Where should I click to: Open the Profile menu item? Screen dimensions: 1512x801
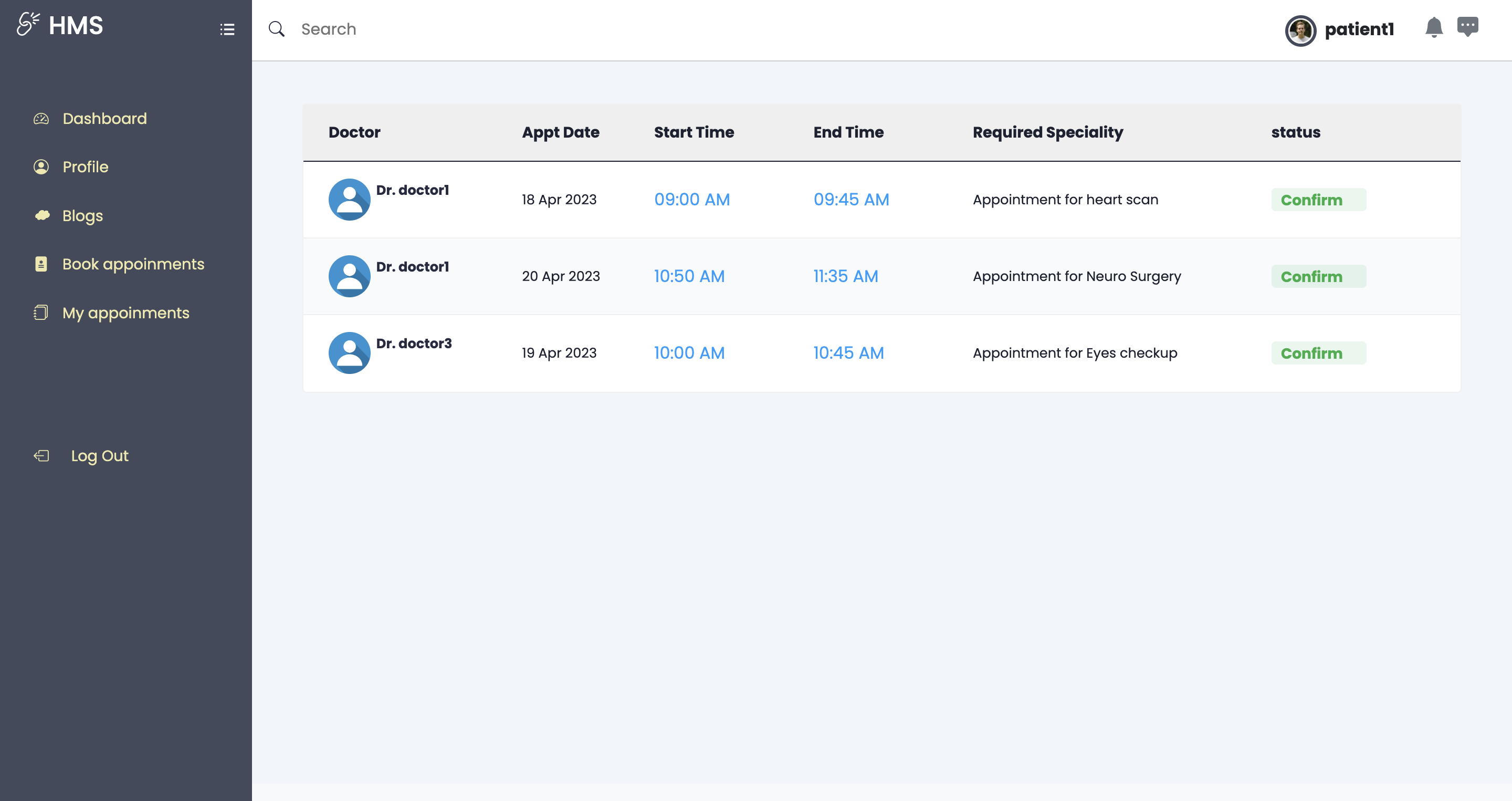click(x=85, y=168)
